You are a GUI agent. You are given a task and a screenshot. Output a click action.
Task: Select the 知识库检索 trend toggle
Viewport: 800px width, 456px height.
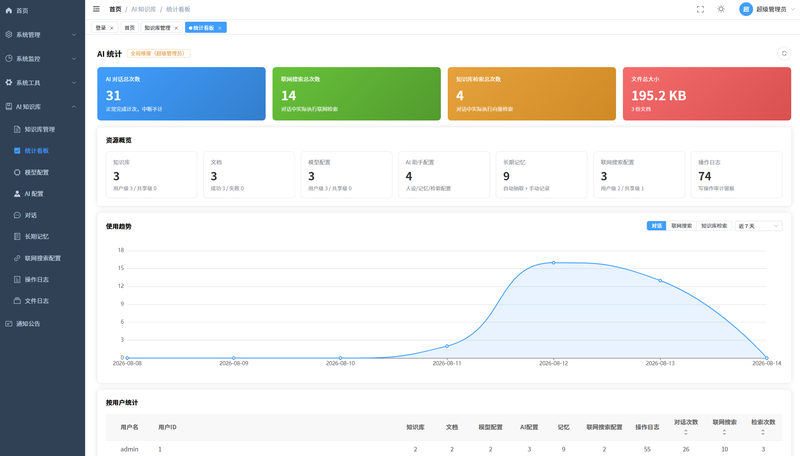tap(714, 225)
